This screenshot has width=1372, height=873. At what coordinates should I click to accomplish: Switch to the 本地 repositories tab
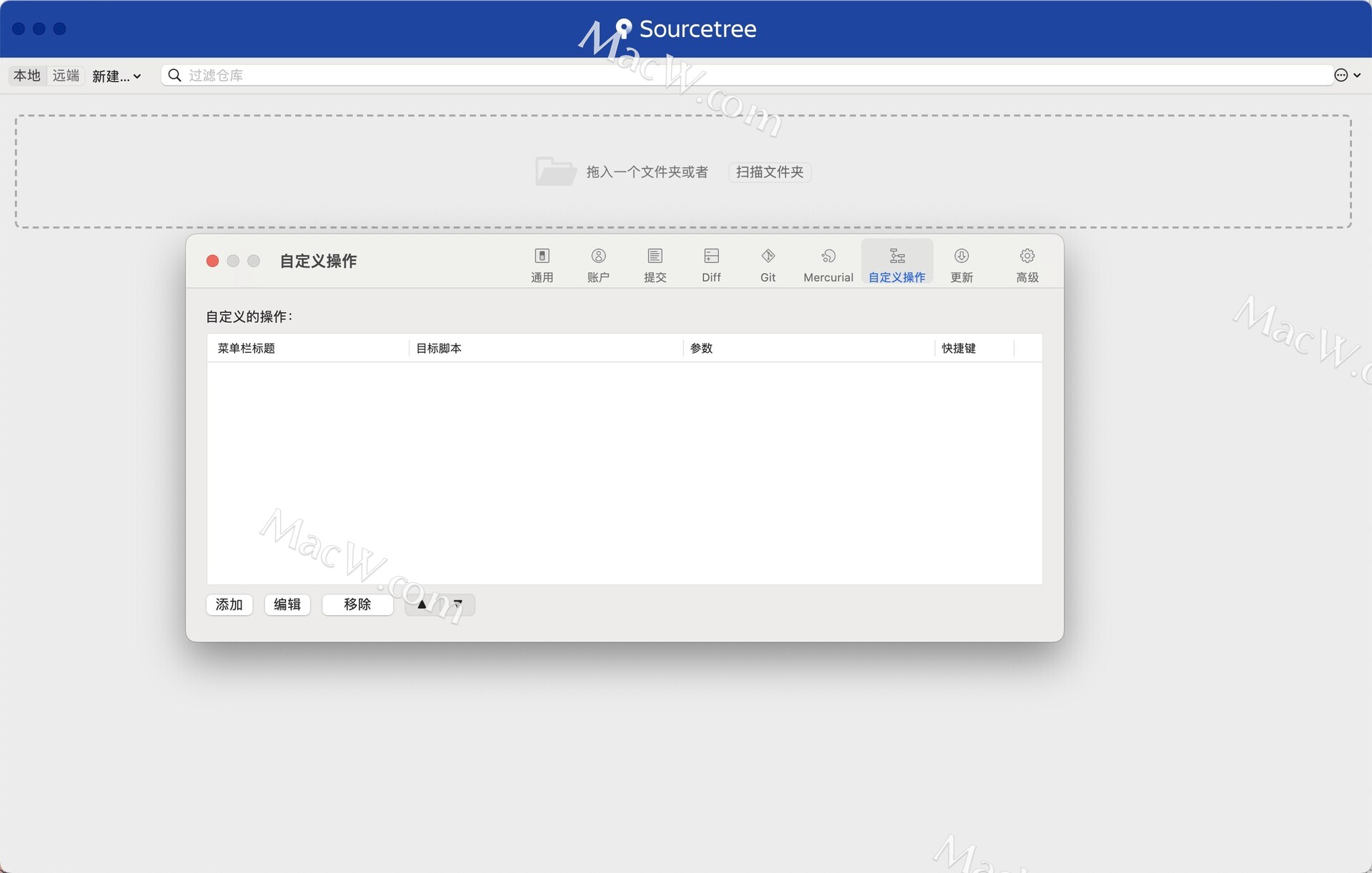27,75
